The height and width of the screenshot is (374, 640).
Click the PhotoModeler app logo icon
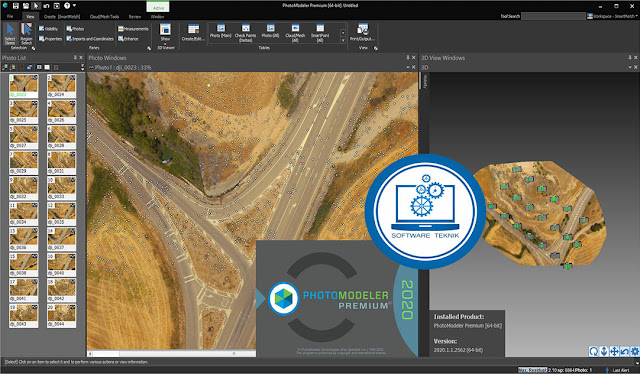pos(5,6)
